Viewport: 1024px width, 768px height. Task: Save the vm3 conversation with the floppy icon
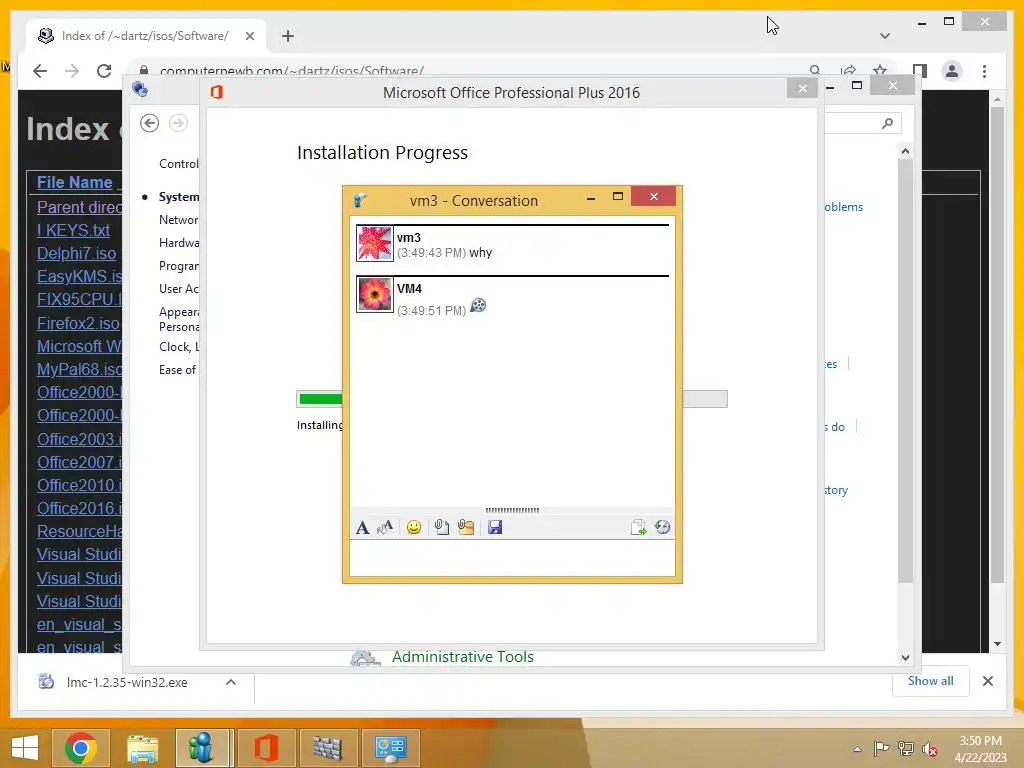coord(495,527)
